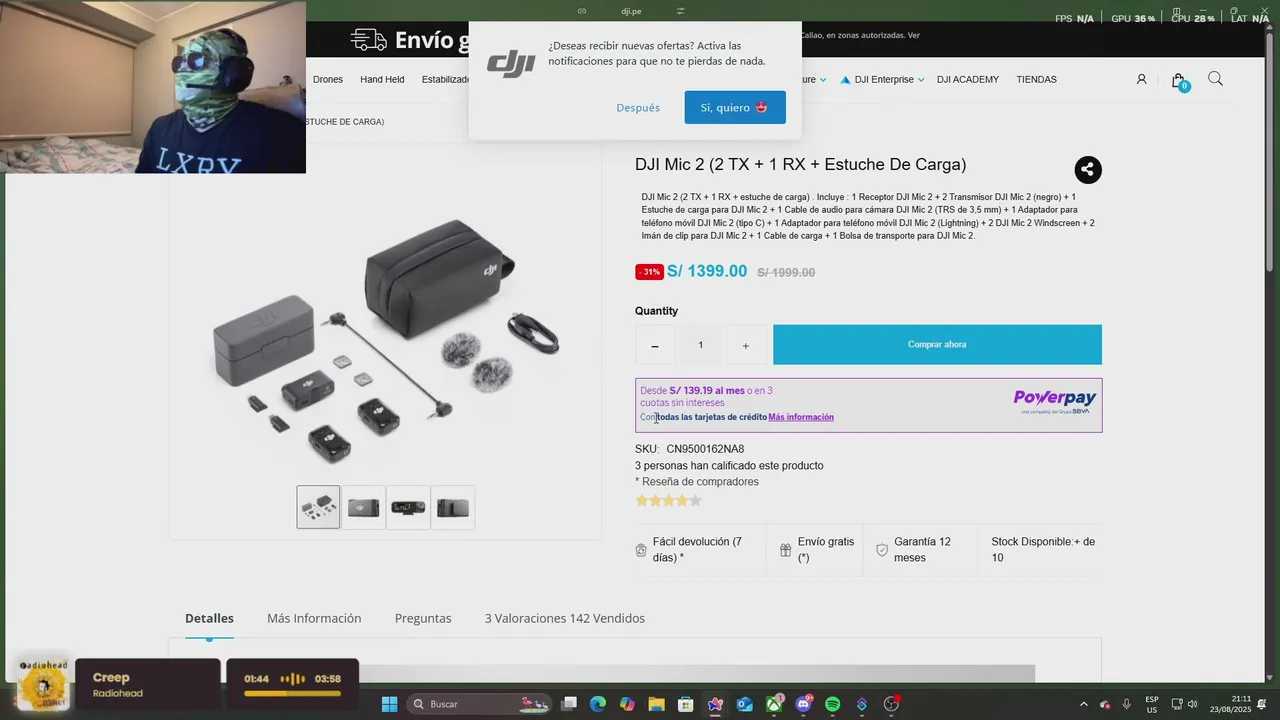Open the DJI ACADEMY menu item
Screen dimensions: 1280x720
tap(968, 79)
